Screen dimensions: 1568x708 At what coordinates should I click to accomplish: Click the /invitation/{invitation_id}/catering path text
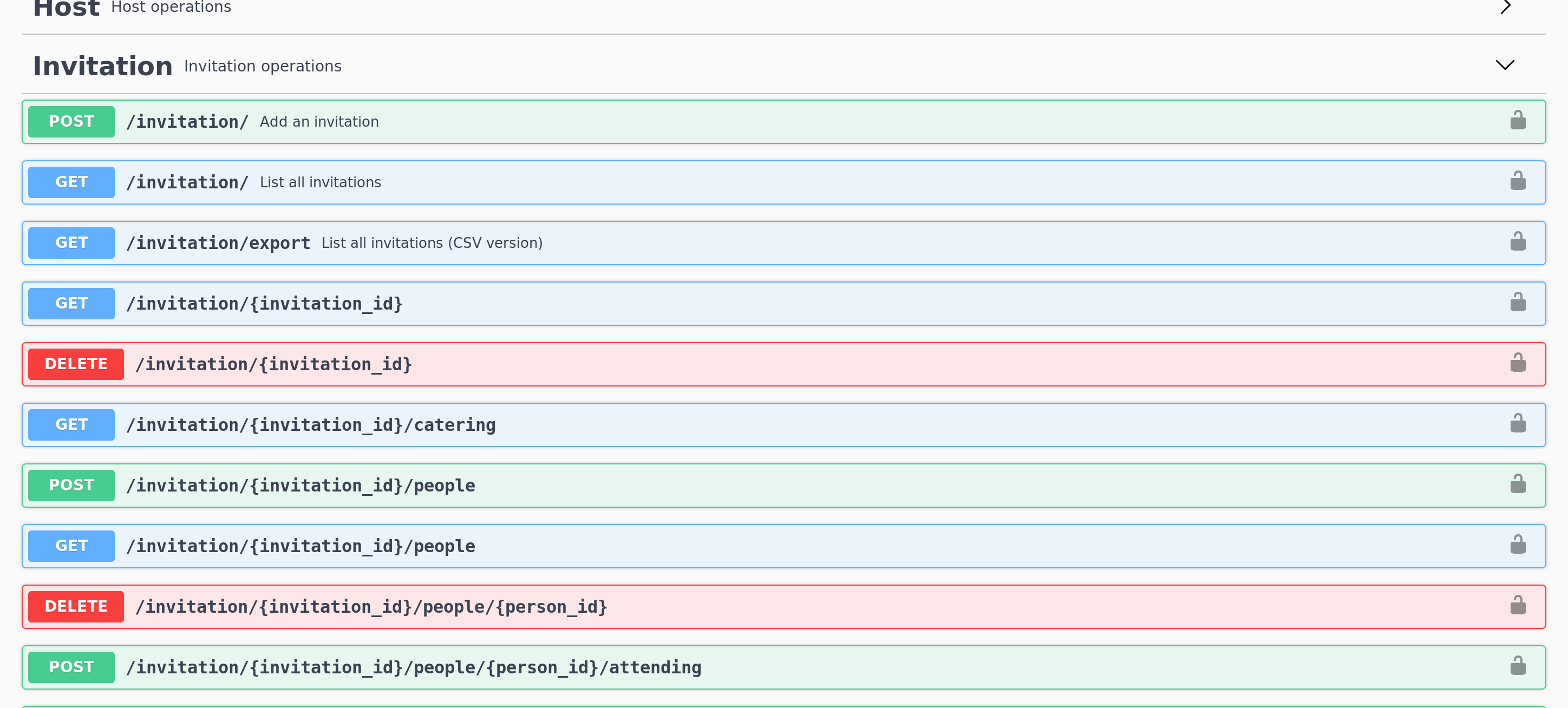(x=311, y=425)
